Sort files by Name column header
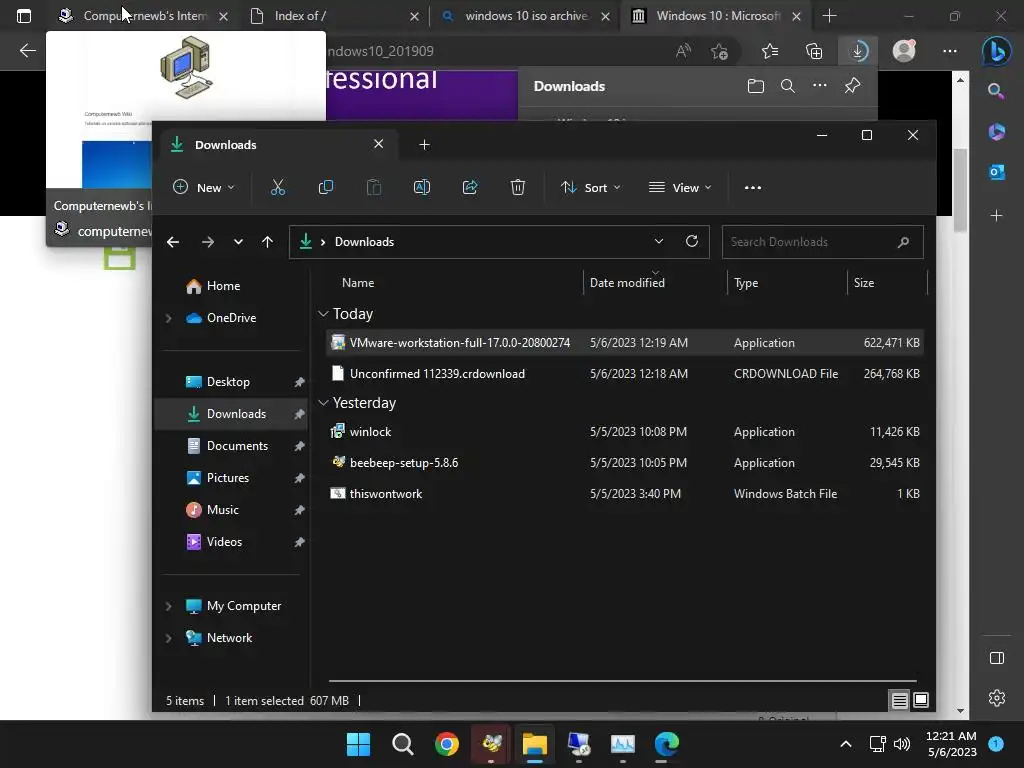Image resolution: width=1024 pixels, height=768 pixels. (x=358, y=283)
